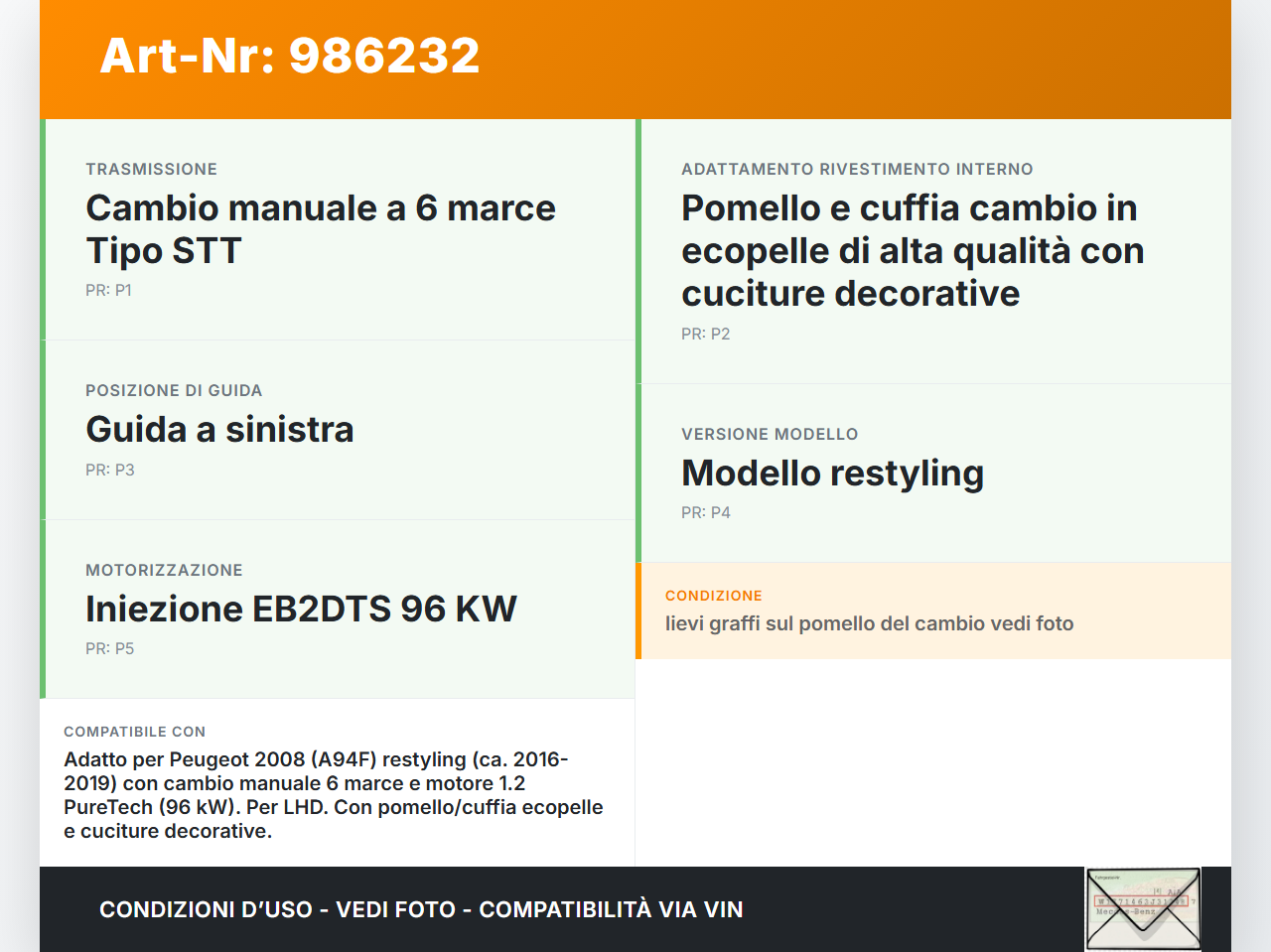Select the ecopelle pomello description text
Screen dimensions: 1271x952
(x=912, y=250)
